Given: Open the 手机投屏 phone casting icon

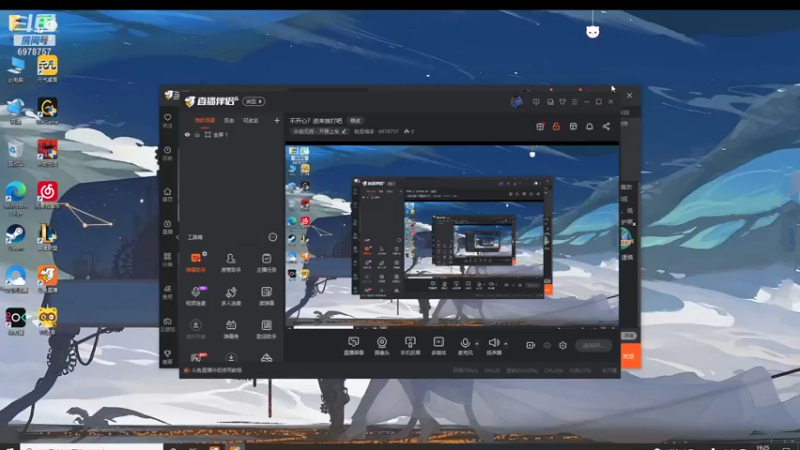Looking at the screenshot, I should pos(409,343).
